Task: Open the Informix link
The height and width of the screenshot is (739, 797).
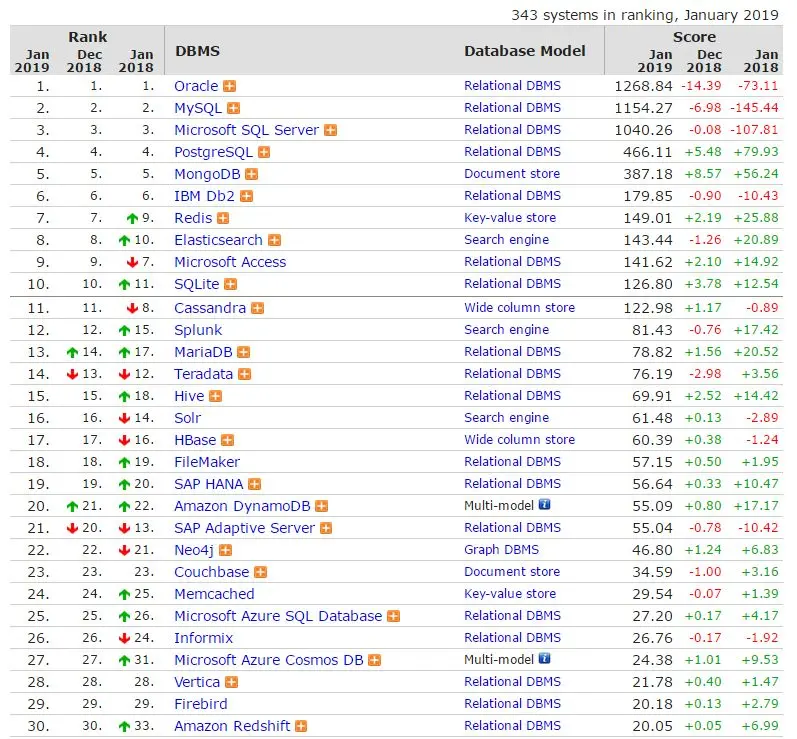Action: pos(203,638)
